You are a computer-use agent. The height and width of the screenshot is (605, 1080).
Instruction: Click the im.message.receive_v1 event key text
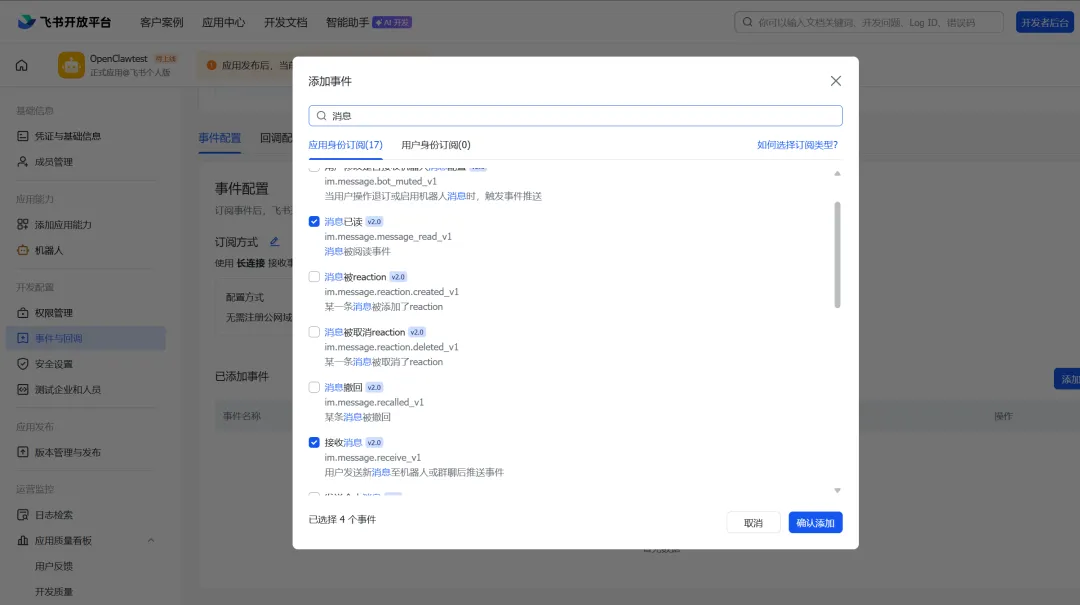pyautogui.click(x=373, y=458)
